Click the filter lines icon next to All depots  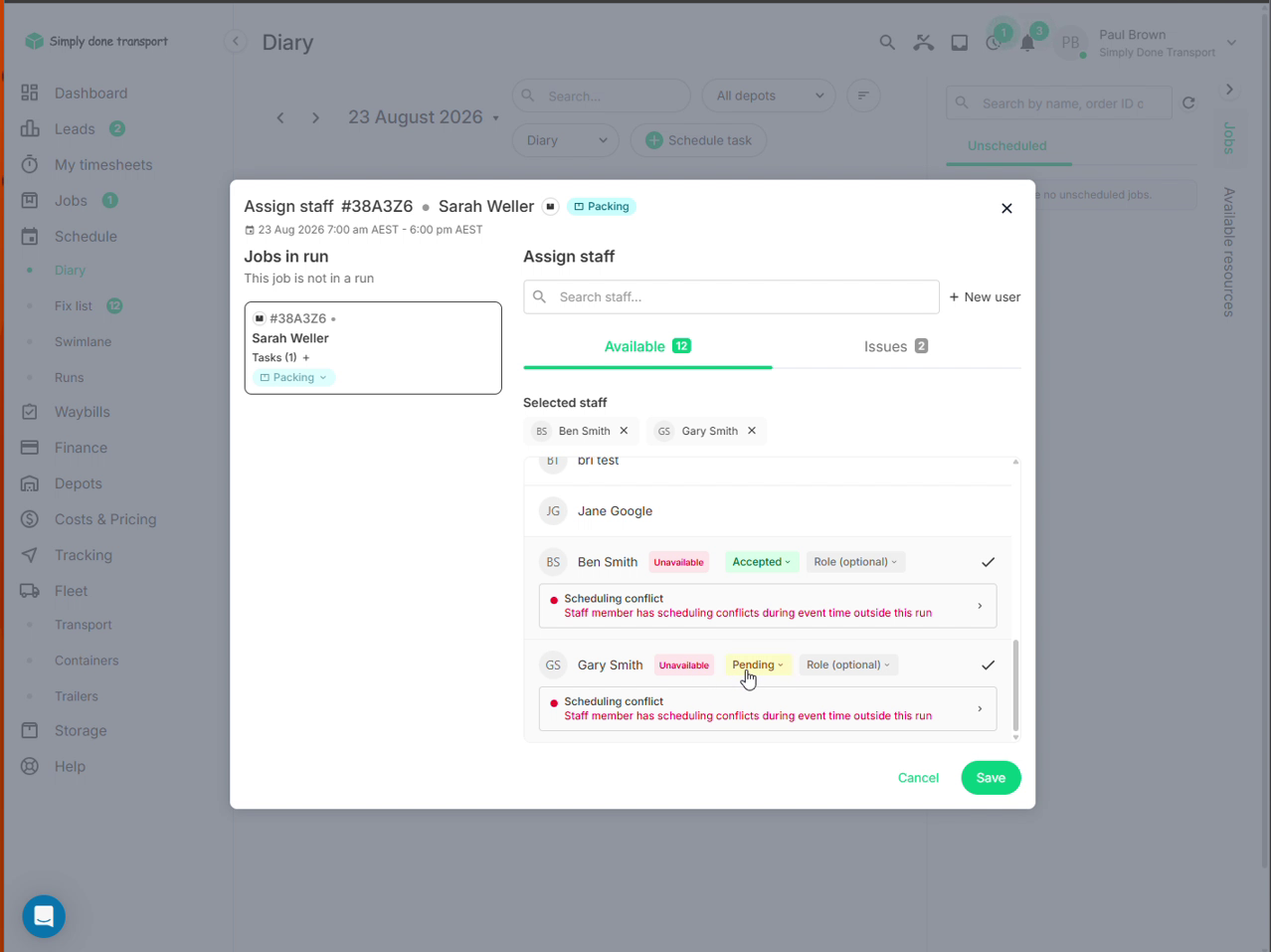(863, 95)
